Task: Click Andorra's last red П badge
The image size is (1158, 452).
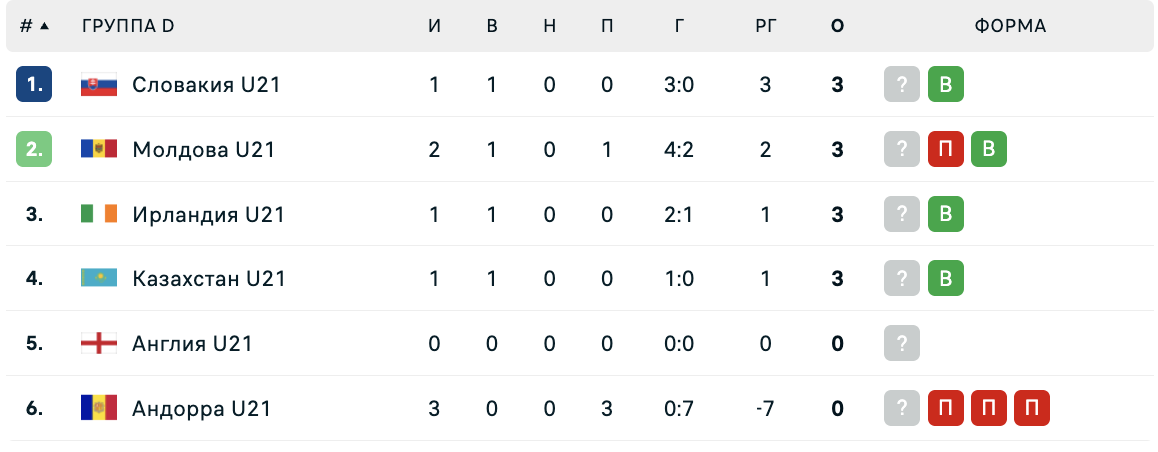Action: pyautogui.click(x=1032, y=408)
